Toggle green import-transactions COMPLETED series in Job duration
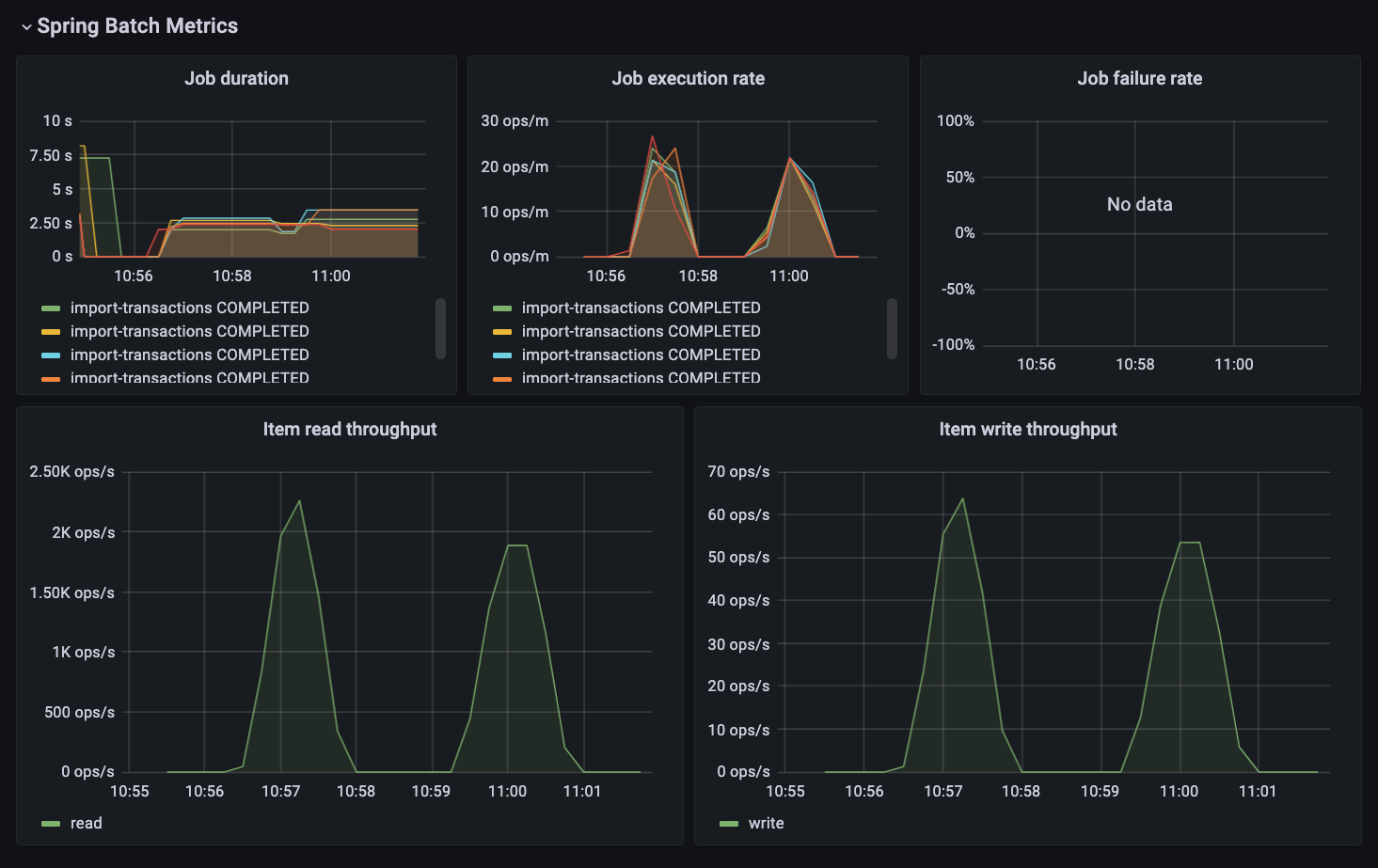The image size is (1378, 868). click(189, 308)
